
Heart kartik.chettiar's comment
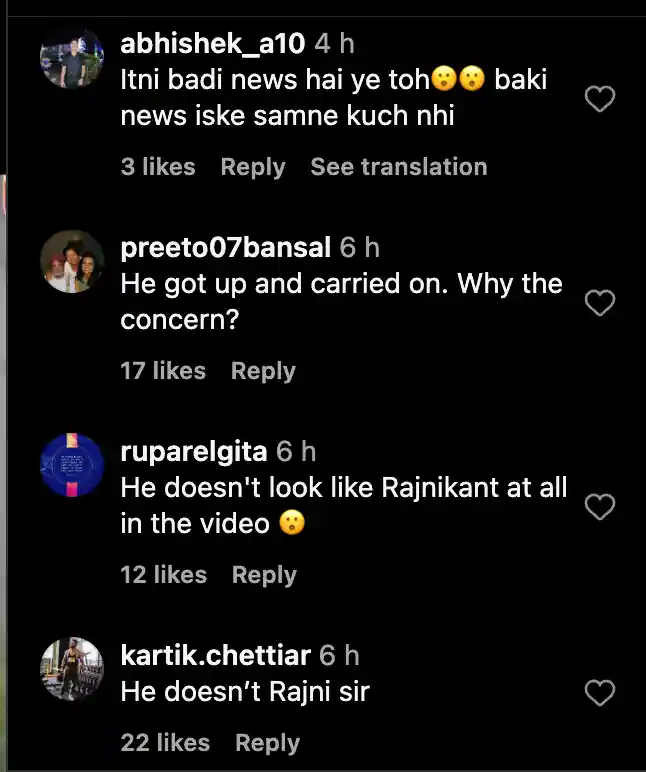click(x=599, y=692)
